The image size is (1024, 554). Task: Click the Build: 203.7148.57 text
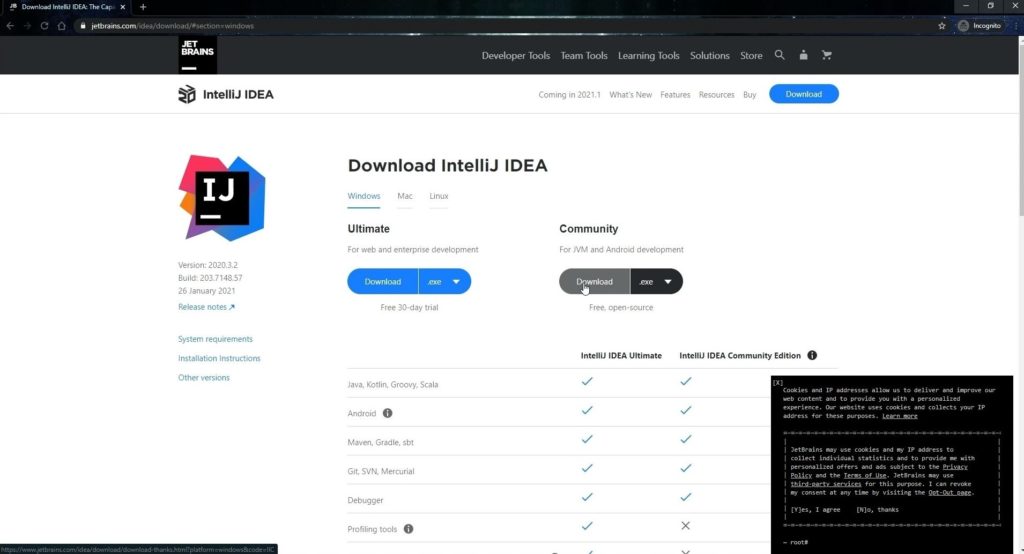(210, 278)
